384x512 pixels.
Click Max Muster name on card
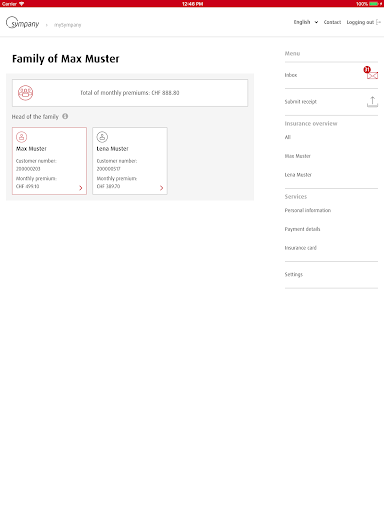pyautogui.click(x=31, y=149)
